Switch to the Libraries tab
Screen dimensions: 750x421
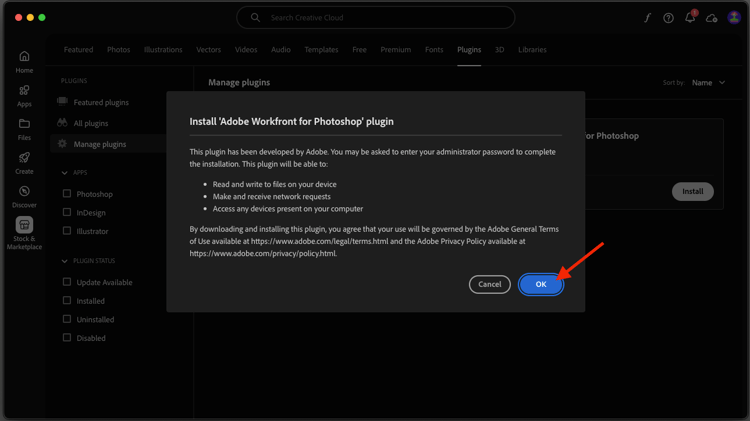(532, 50)
